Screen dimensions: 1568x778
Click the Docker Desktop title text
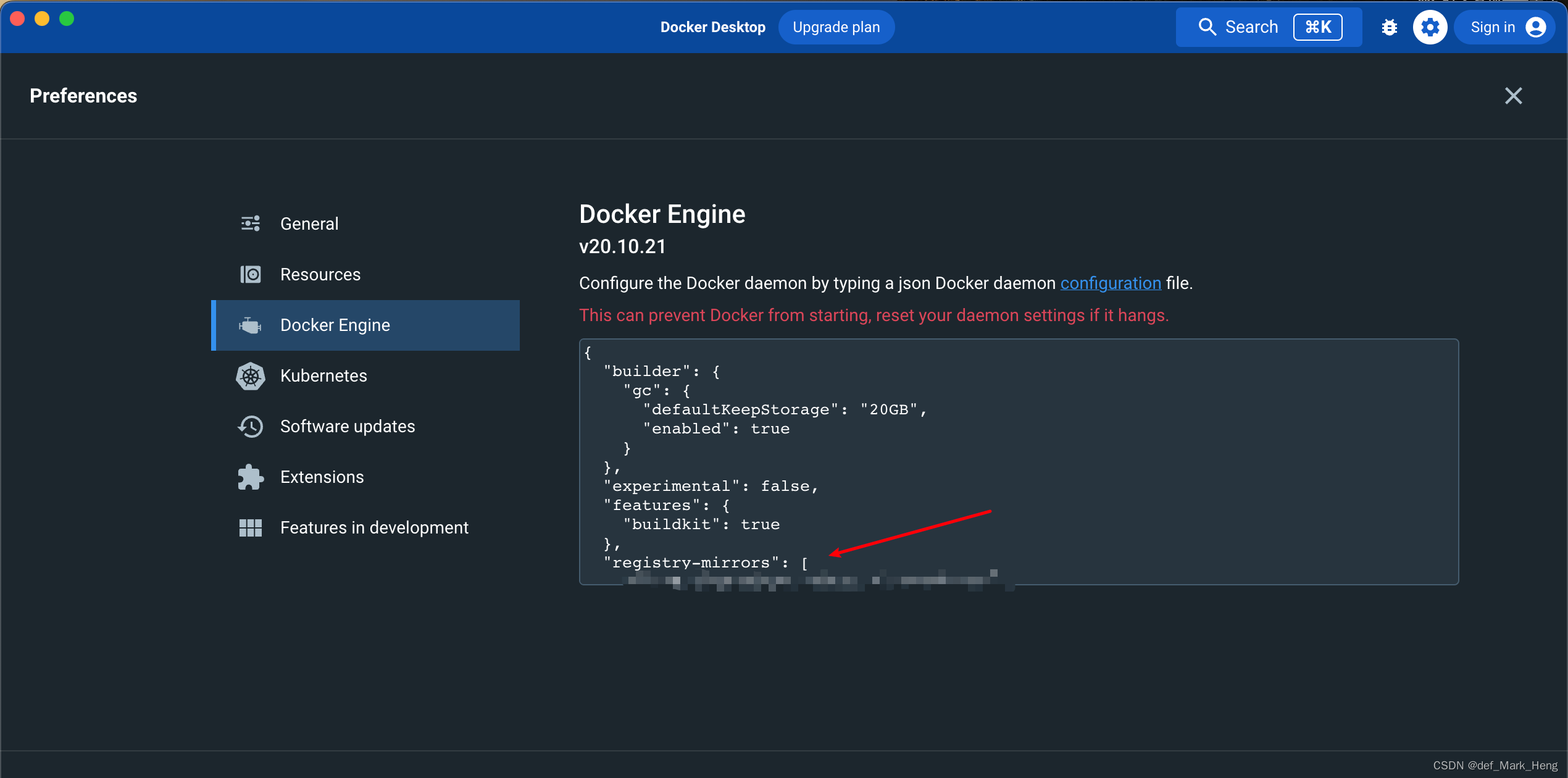coord(712,27)
